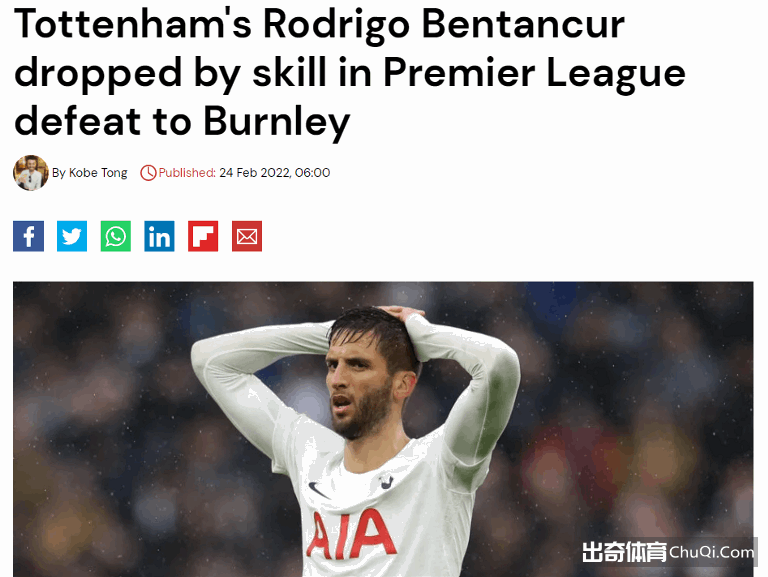The width and height of the screenshot is (768, 577).
Task: Open the author's round avatar photo
Action: coord(31,173)
